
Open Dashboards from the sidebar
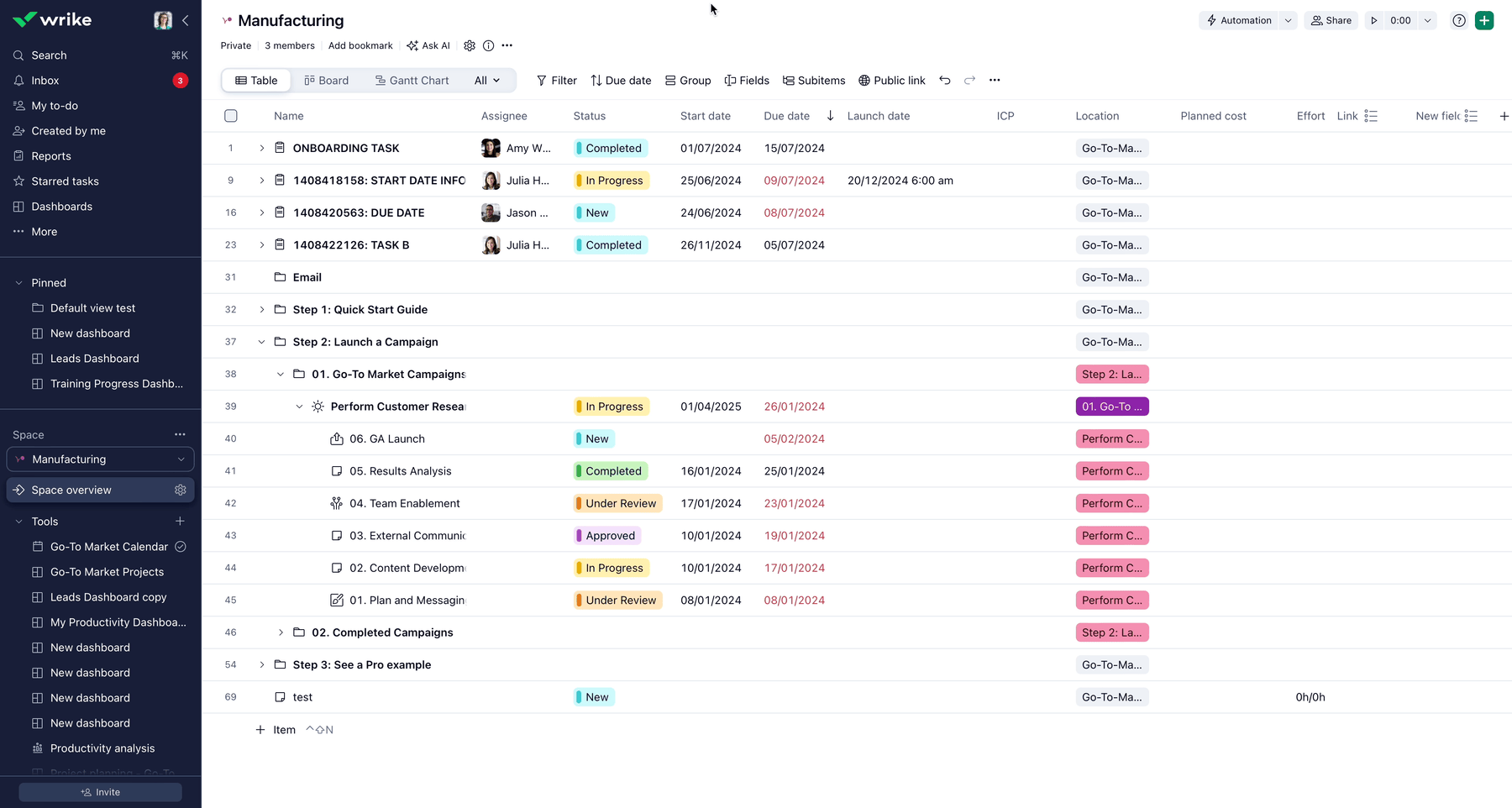[x=61, y=206]
